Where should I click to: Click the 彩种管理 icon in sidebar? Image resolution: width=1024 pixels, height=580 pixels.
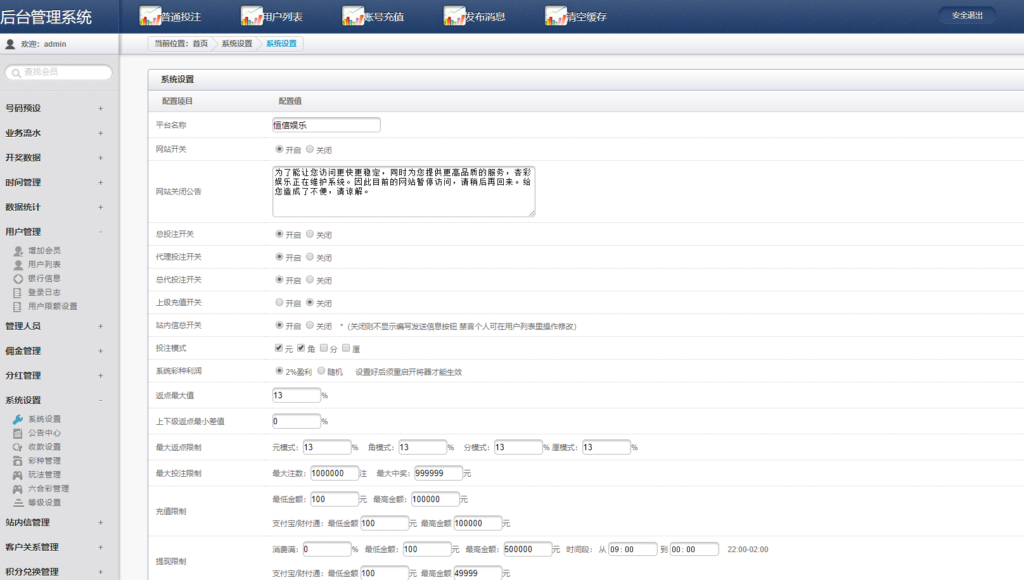18,461
